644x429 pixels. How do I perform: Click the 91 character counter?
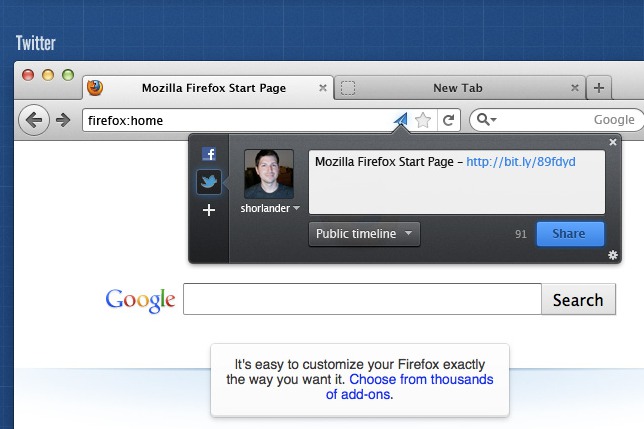tap(521, 234)
